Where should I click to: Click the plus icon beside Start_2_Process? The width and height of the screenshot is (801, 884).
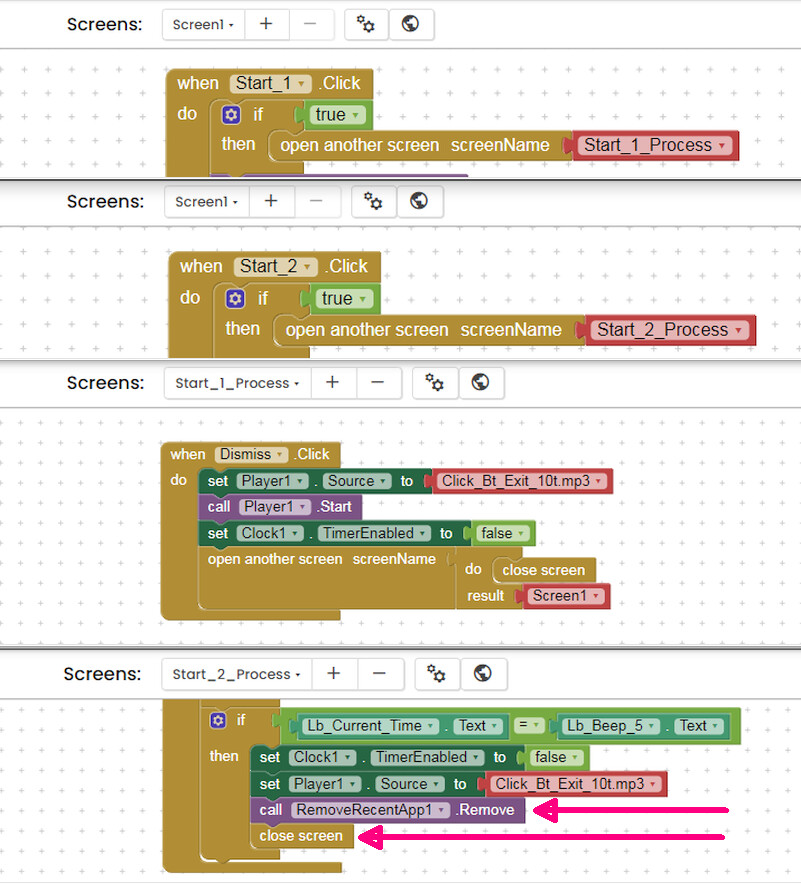334,674
